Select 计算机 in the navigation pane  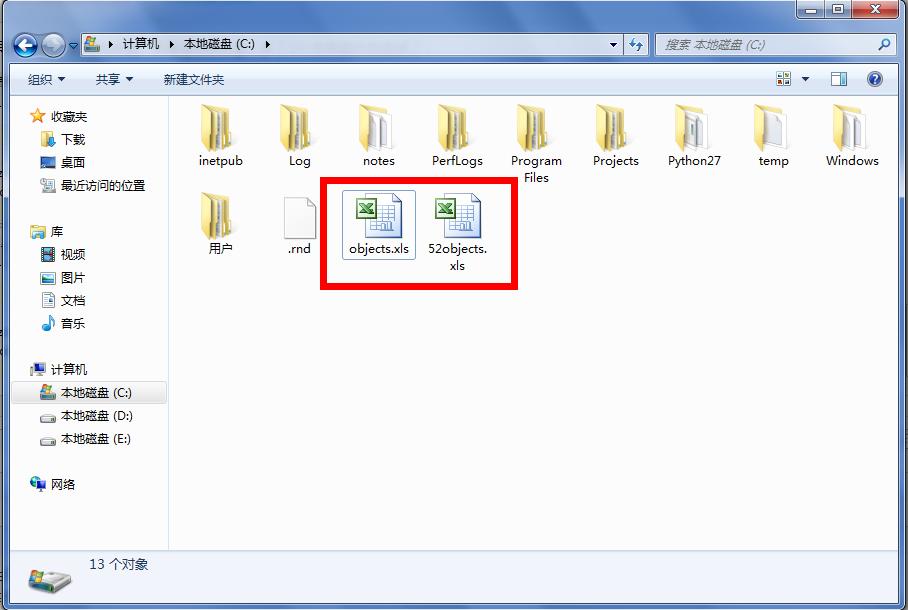(x=69, y=370)
